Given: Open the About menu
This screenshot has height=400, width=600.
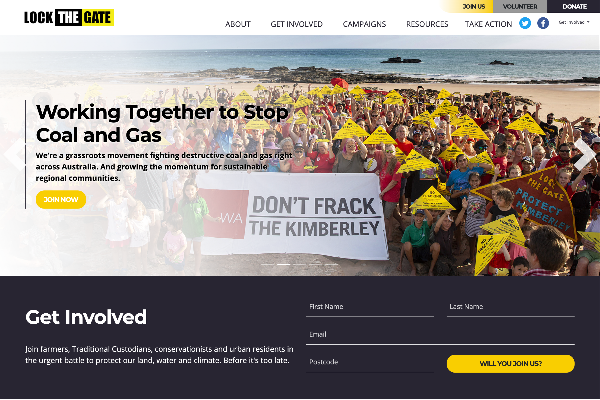Looking at the screenshot, I should click(x=238, y=24).
